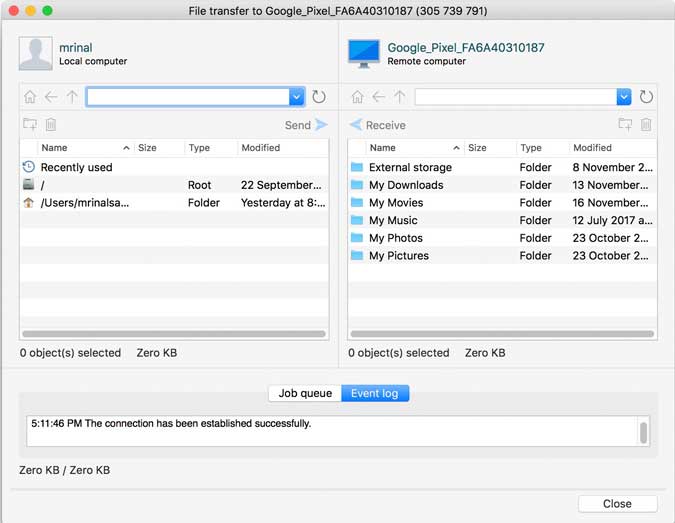Go up one level in local pane

[72, 97]
